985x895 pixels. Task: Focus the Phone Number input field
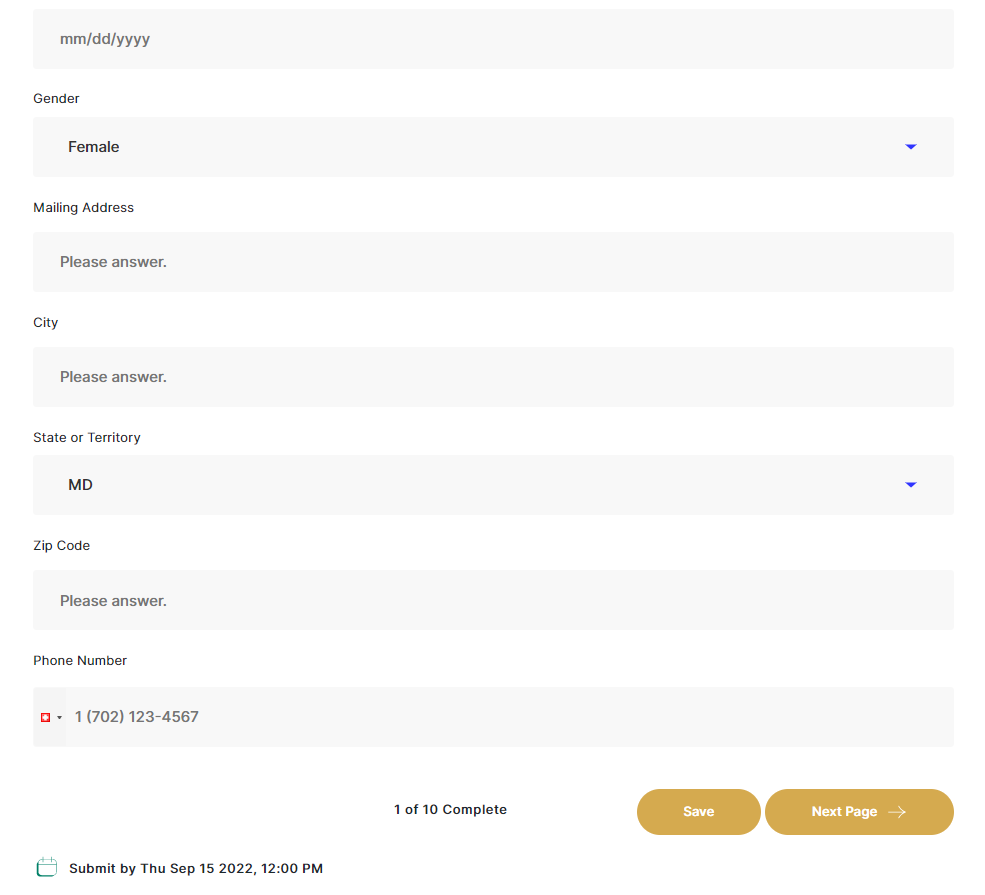coord(510,717)
